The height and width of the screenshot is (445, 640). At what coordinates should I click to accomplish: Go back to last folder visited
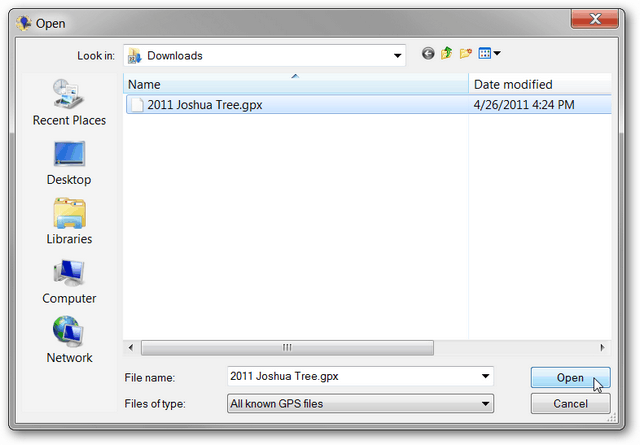tap(428, 53)
